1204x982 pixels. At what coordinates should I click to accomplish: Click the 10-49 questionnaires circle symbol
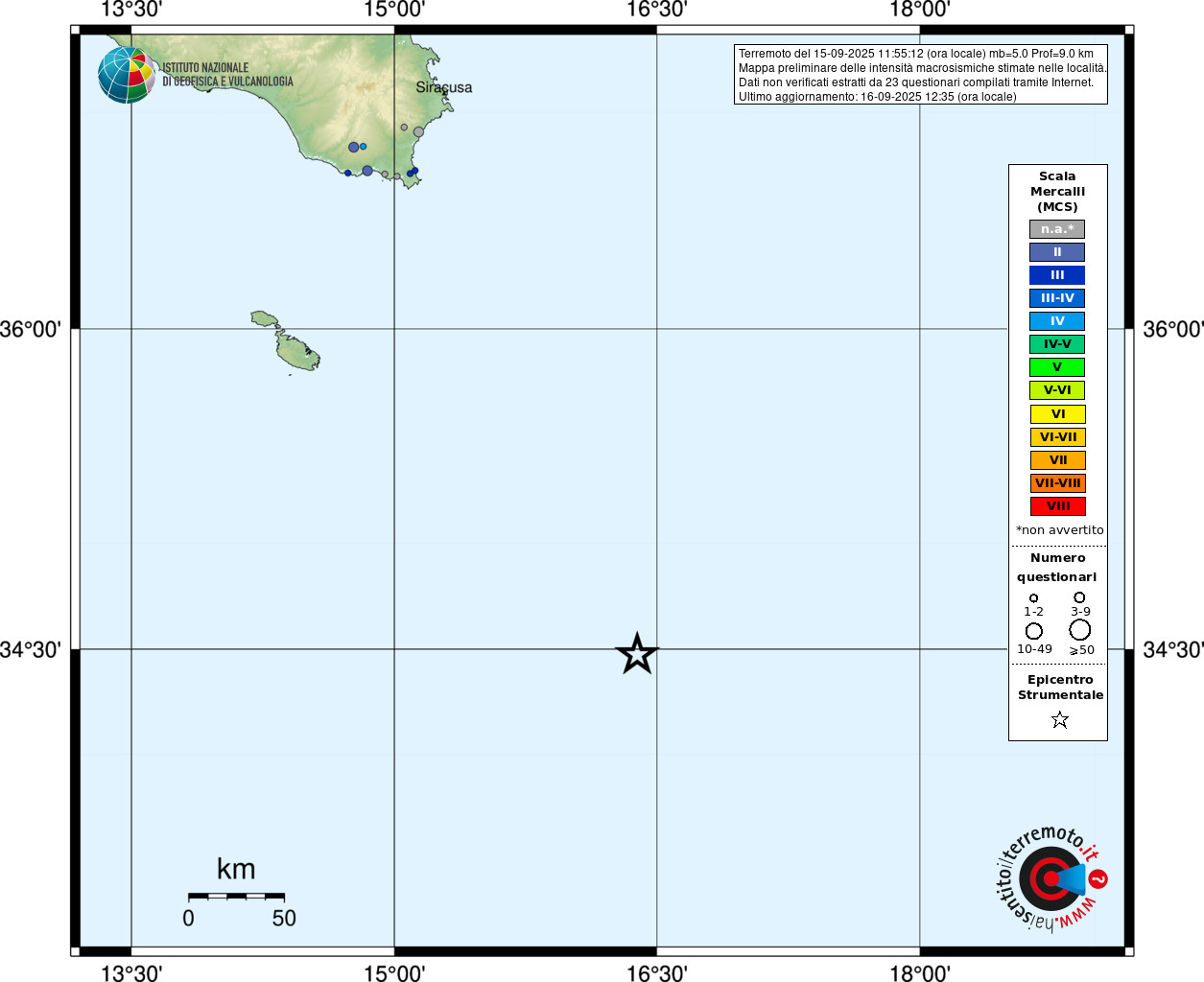(x=1034, y=631)
